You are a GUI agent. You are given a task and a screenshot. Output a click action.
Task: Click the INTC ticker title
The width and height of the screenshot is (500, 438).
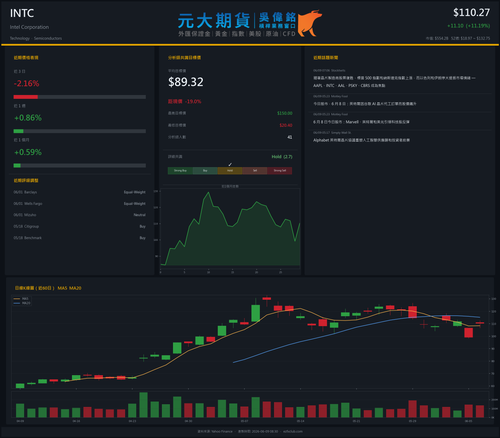(22, 13)
